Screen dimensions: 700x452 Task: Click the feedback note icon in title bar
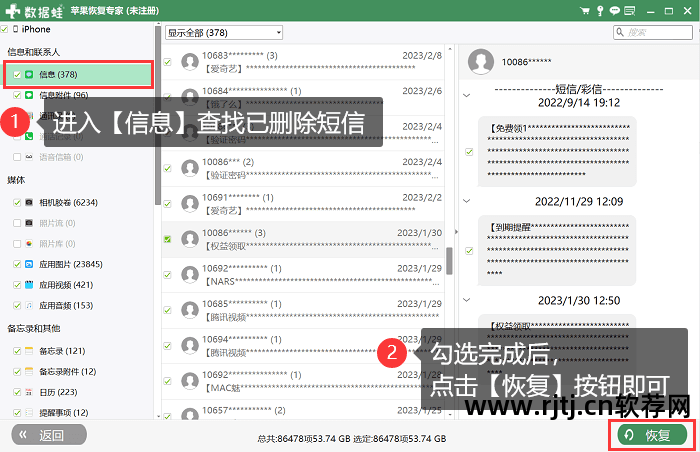629,11
